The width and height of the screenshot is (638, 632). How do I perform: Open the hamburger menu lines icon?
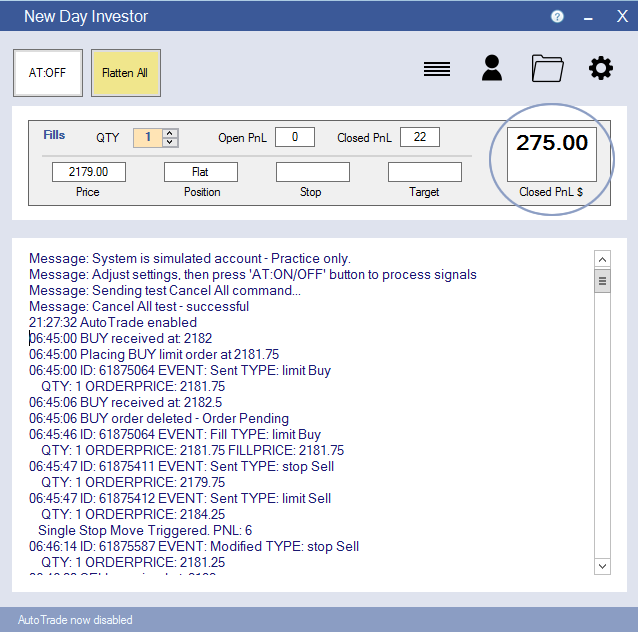[436, 69]
